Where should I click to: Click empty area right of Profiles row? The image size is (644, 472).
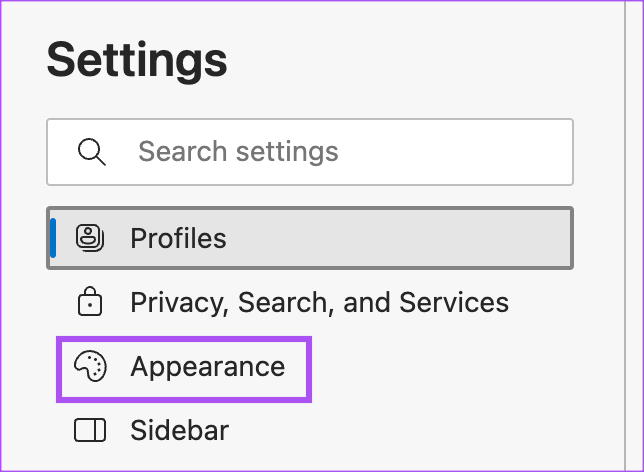(420, 238)
